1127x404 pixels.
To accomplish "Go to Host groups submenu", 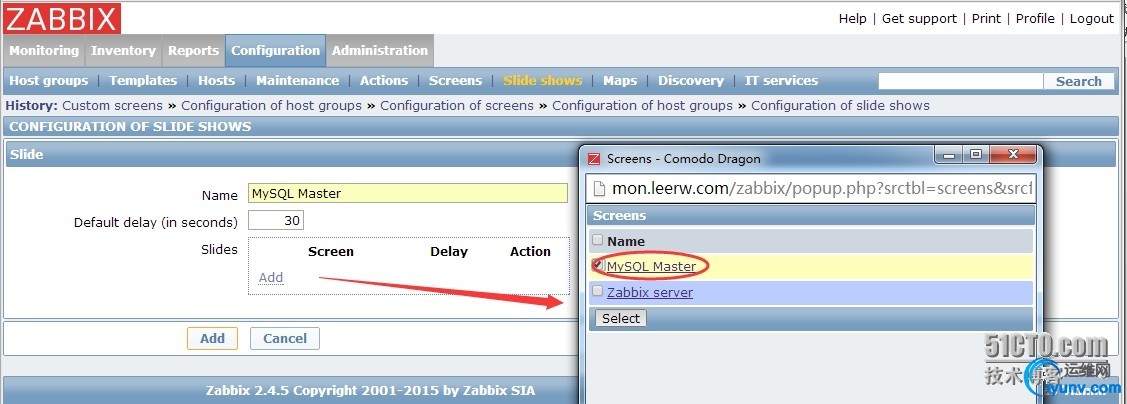I will (48, 81).
